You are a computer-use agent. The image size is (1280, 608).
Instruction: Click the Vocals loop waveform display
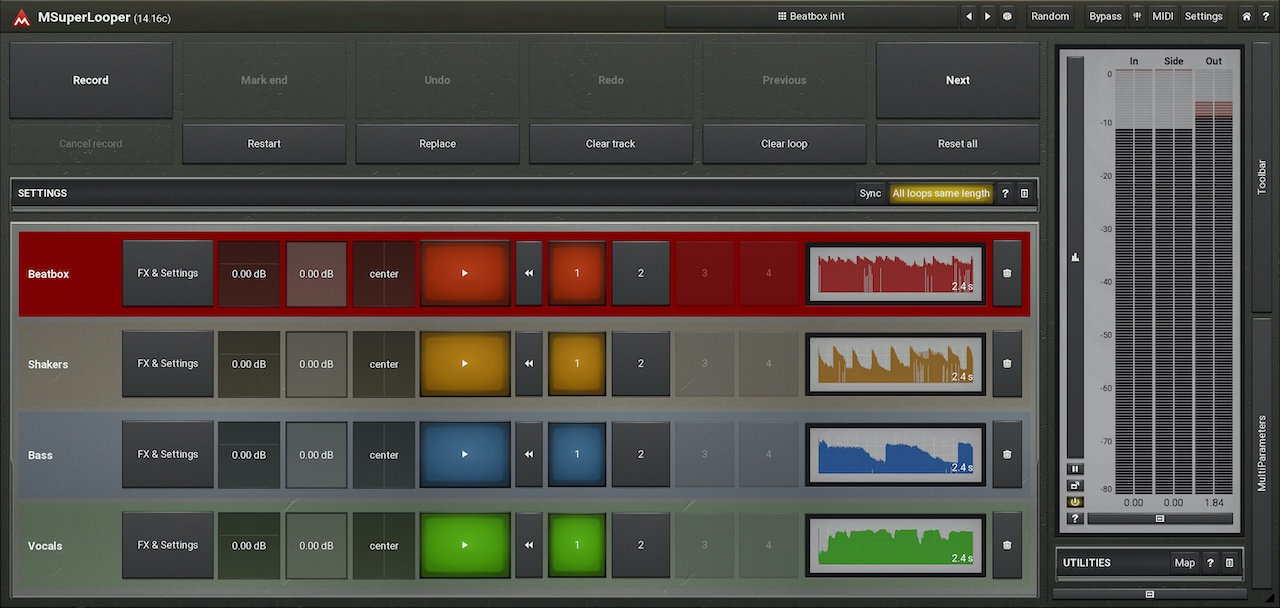895,546
